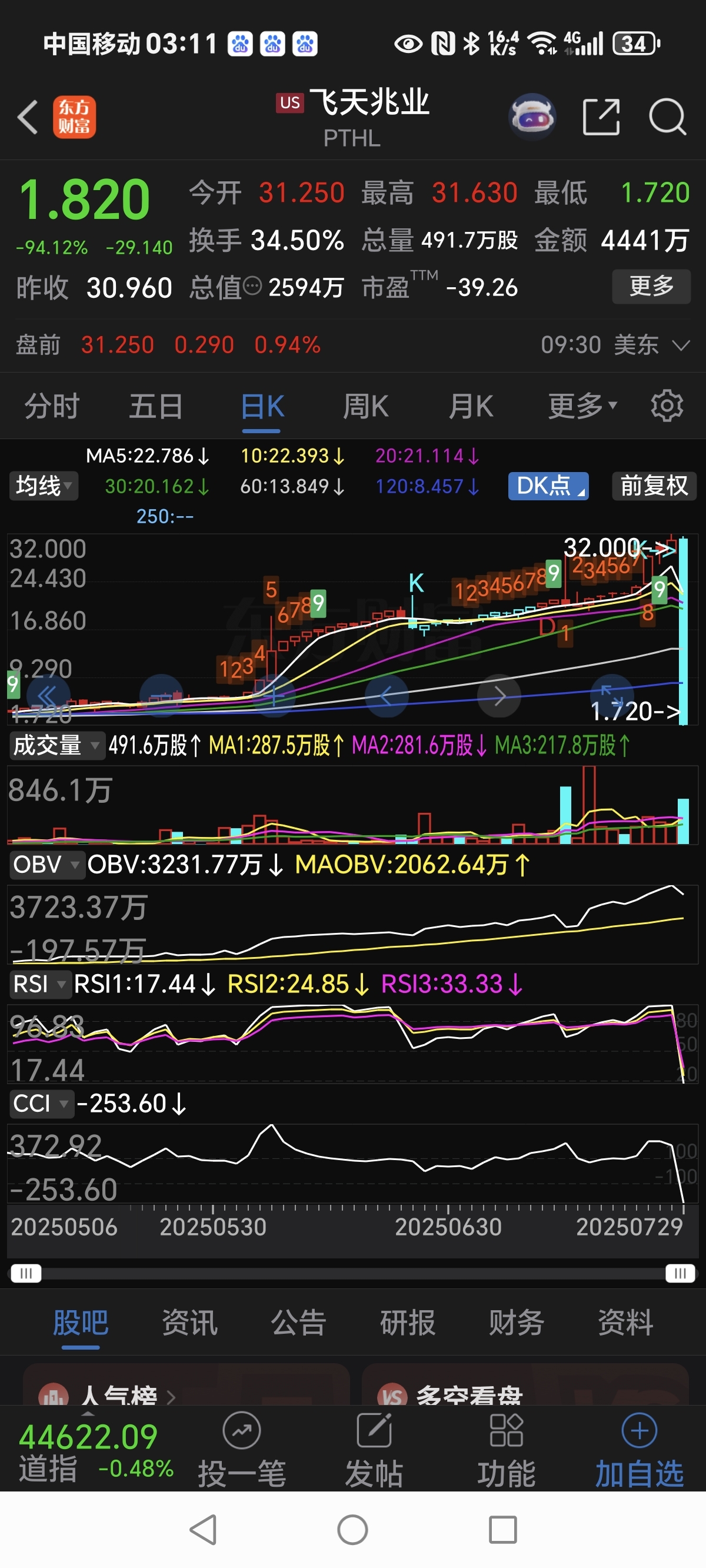The height and width of the screenshot is (1568, 706).
Task: Tap the Android recents square
Action: point(502,1530)
